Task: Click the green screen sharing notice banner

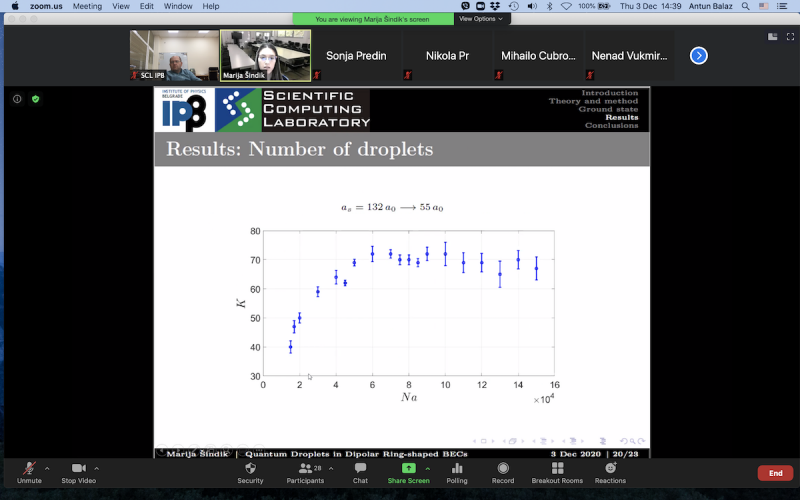Action: (x=373, y=19)
